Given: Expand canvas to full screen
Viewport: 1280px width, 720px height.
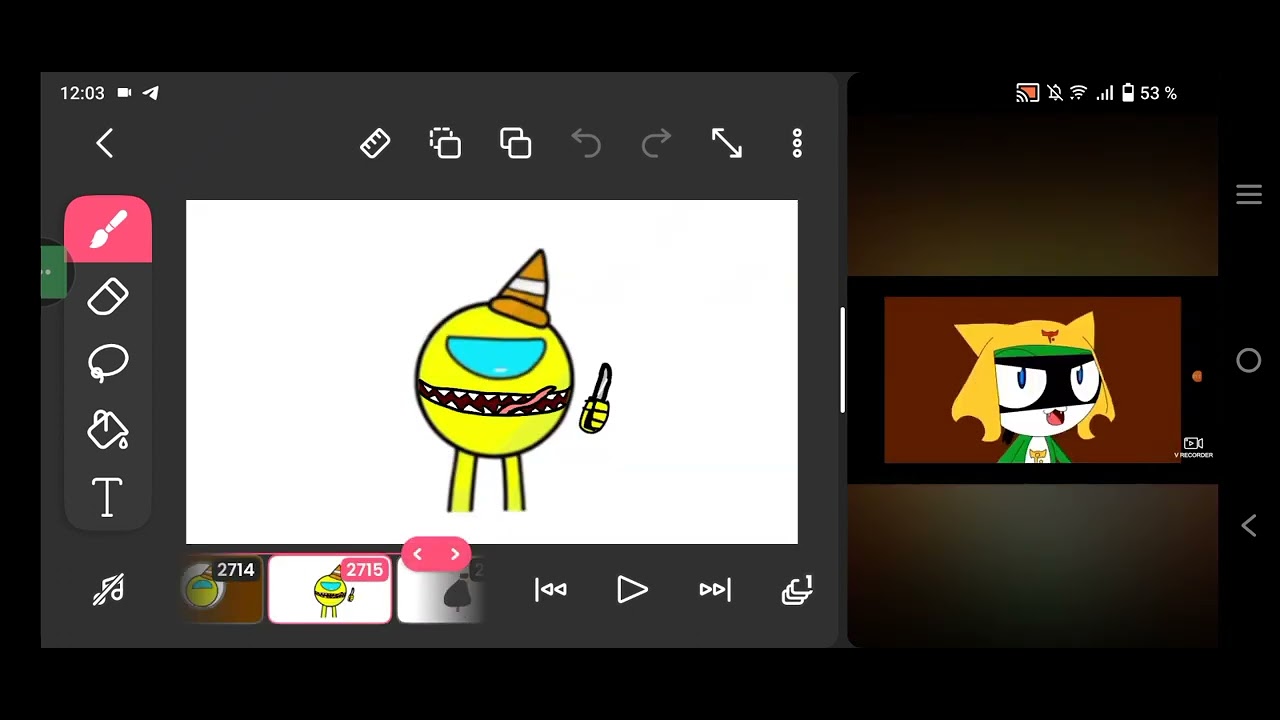Looking at the screenshot, I should 727,143.
